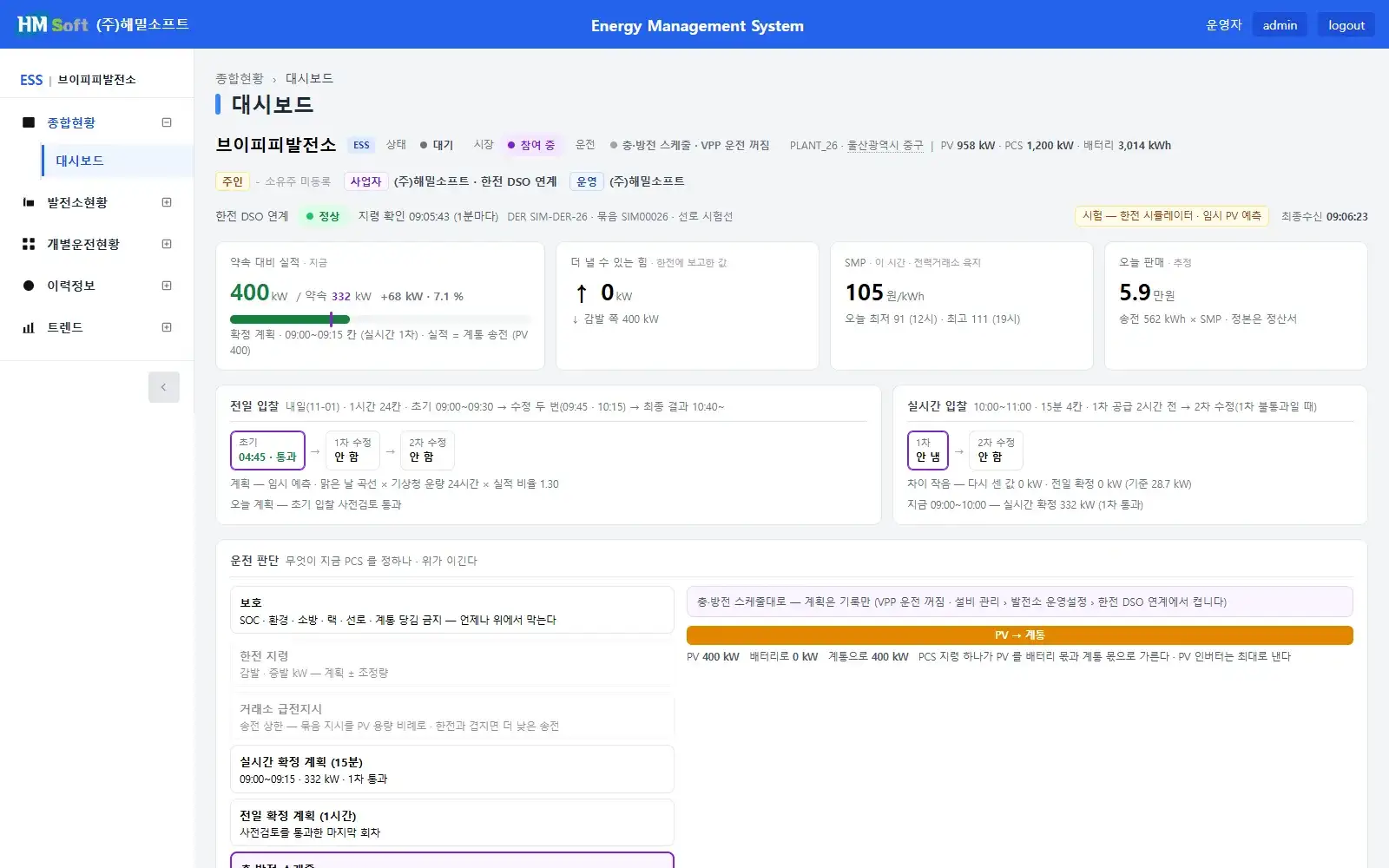1389x868 pixels.
Task: Click the 트렌드 bar chart icon
Action: coord(29,327)
